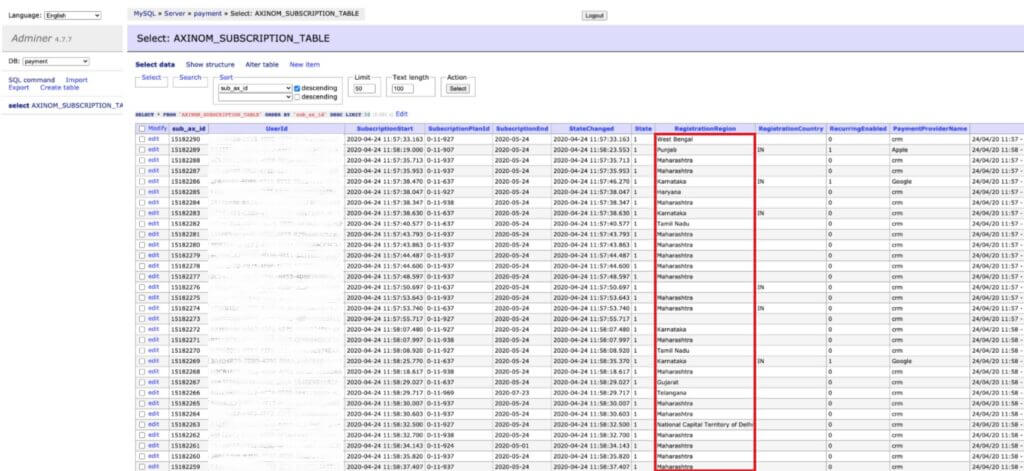Open the DB payment dropdown
This screenshot has width=1024, height=471.
[x=56, y=61]
